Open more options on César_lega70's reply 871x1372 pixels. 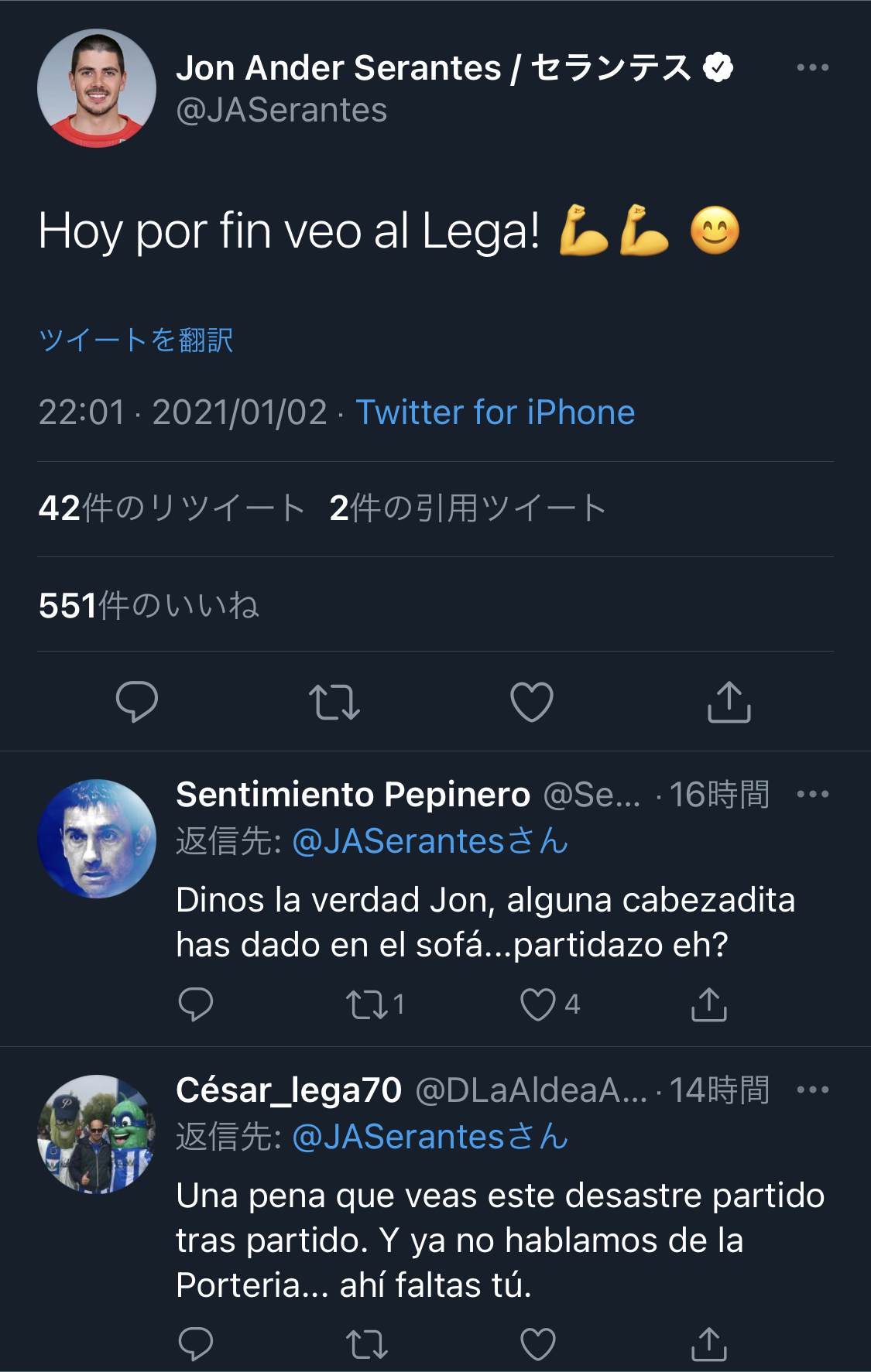(812, 1090)
